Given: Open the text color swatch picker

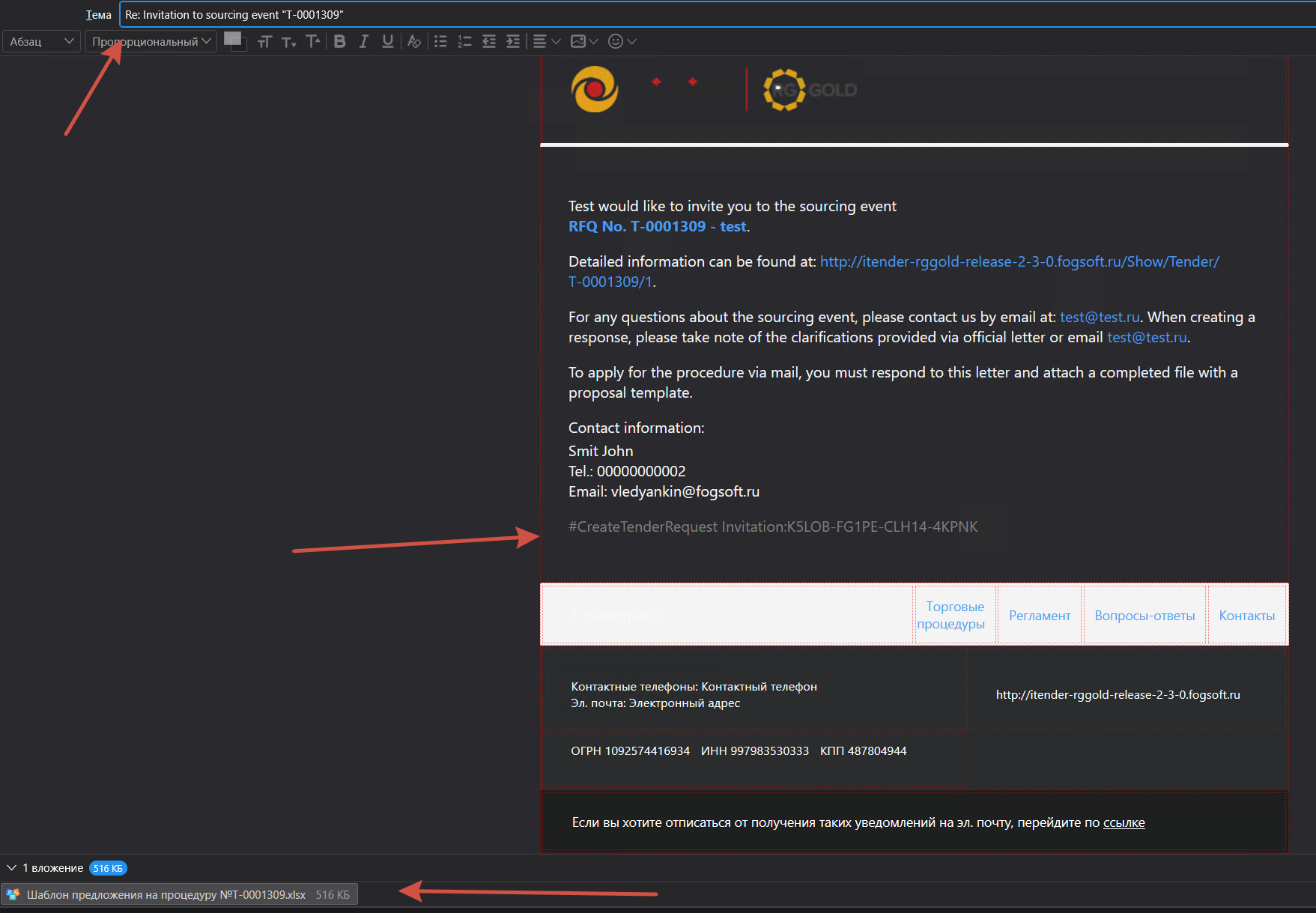Looking at the screenshot, I should (x=234, y=41).
